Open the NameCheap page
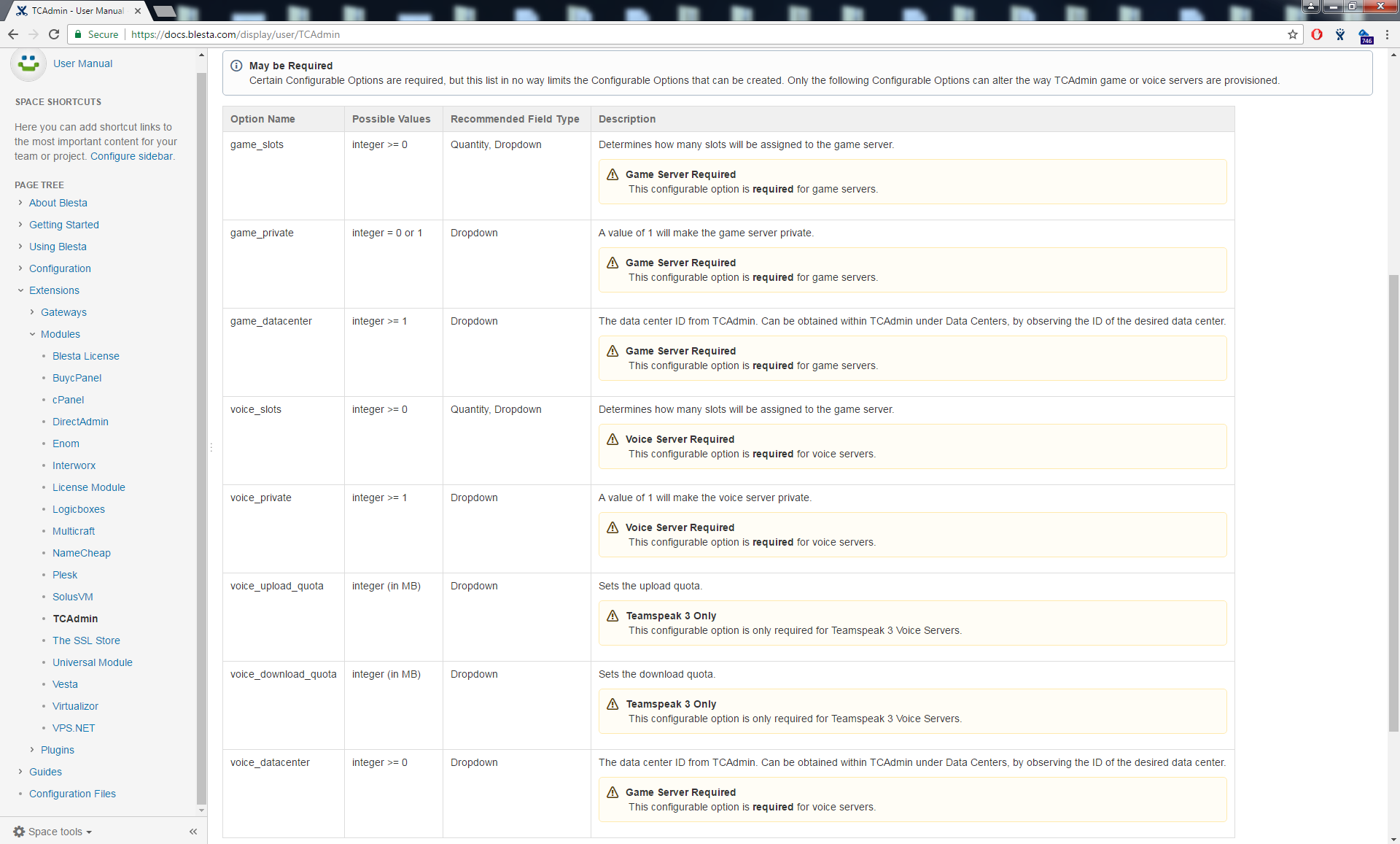Viewport: 1400px width, 844px height. (82, 553)
